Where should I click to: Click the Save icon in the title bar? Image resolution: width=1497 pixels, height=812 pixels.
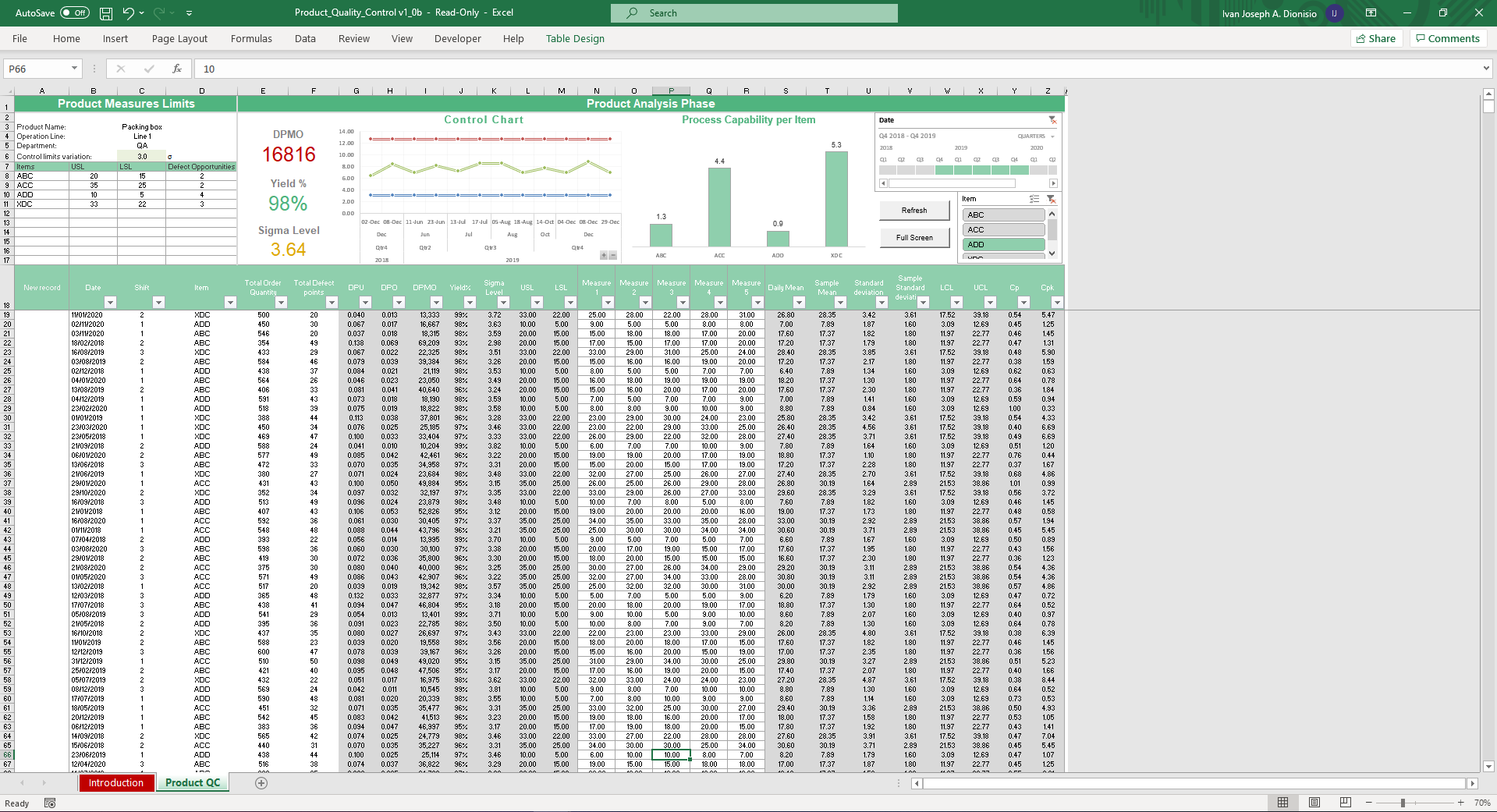pos(106,13)
